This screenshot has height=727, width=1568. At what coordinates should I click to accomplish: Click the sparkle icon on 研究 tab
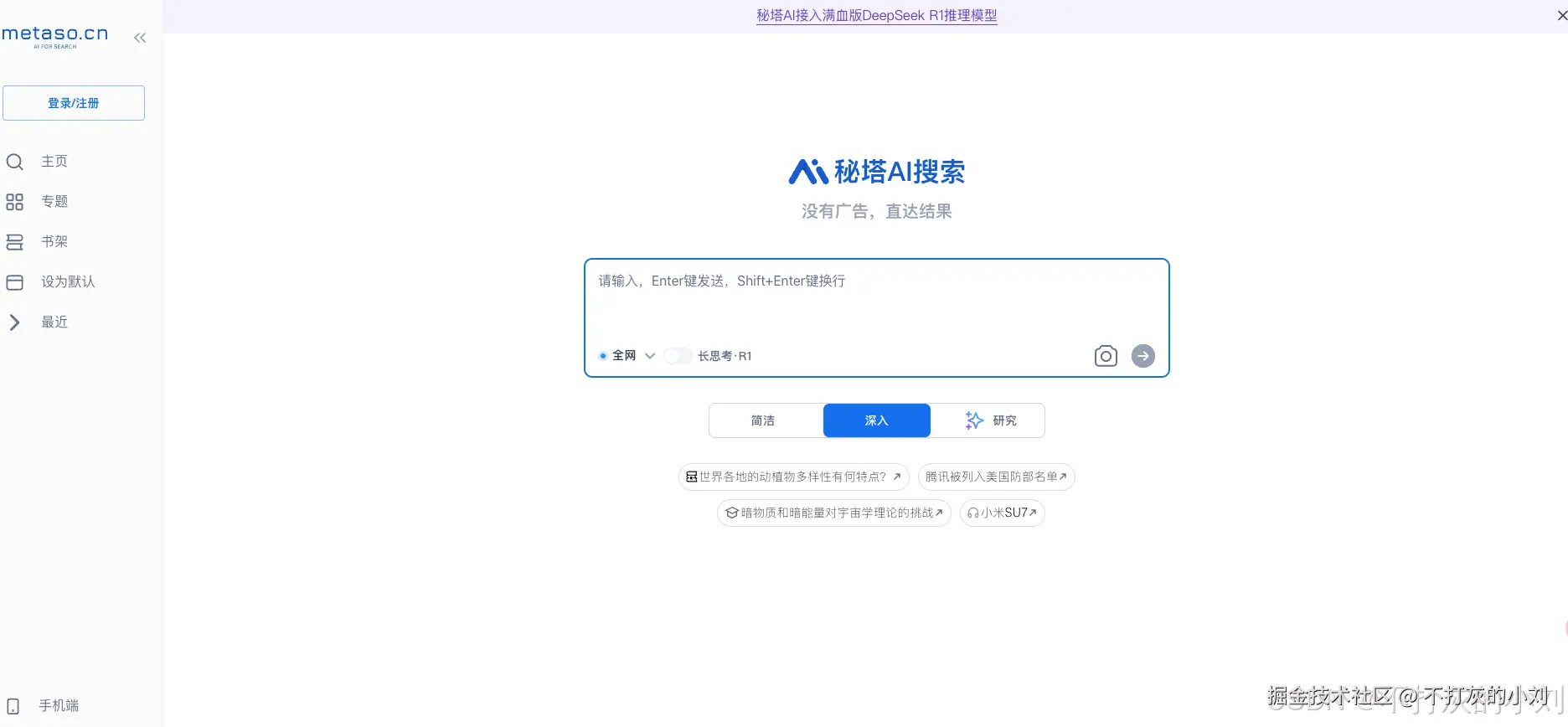974,420
